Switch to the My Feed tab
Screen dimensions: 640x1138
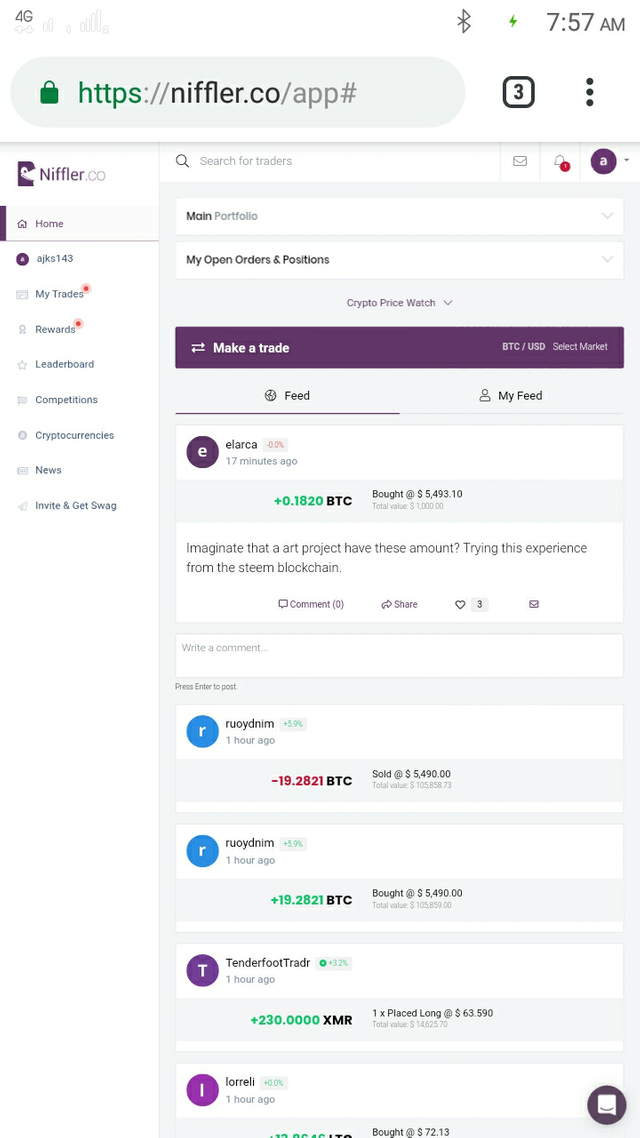pos(511,396)
